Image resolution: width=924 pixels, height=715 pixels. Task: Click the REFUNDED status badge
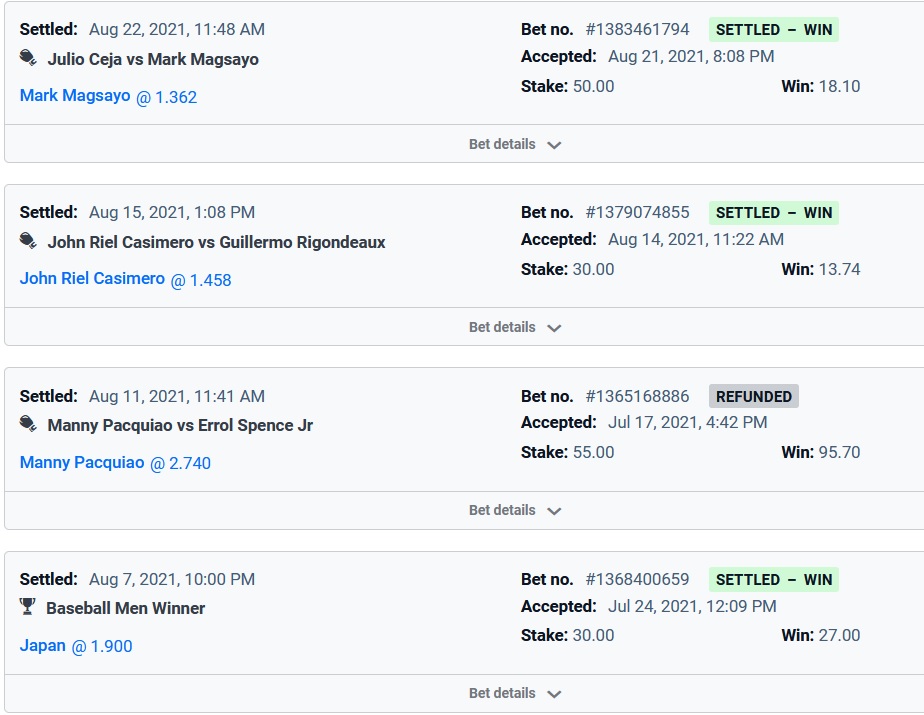[754, 396]
